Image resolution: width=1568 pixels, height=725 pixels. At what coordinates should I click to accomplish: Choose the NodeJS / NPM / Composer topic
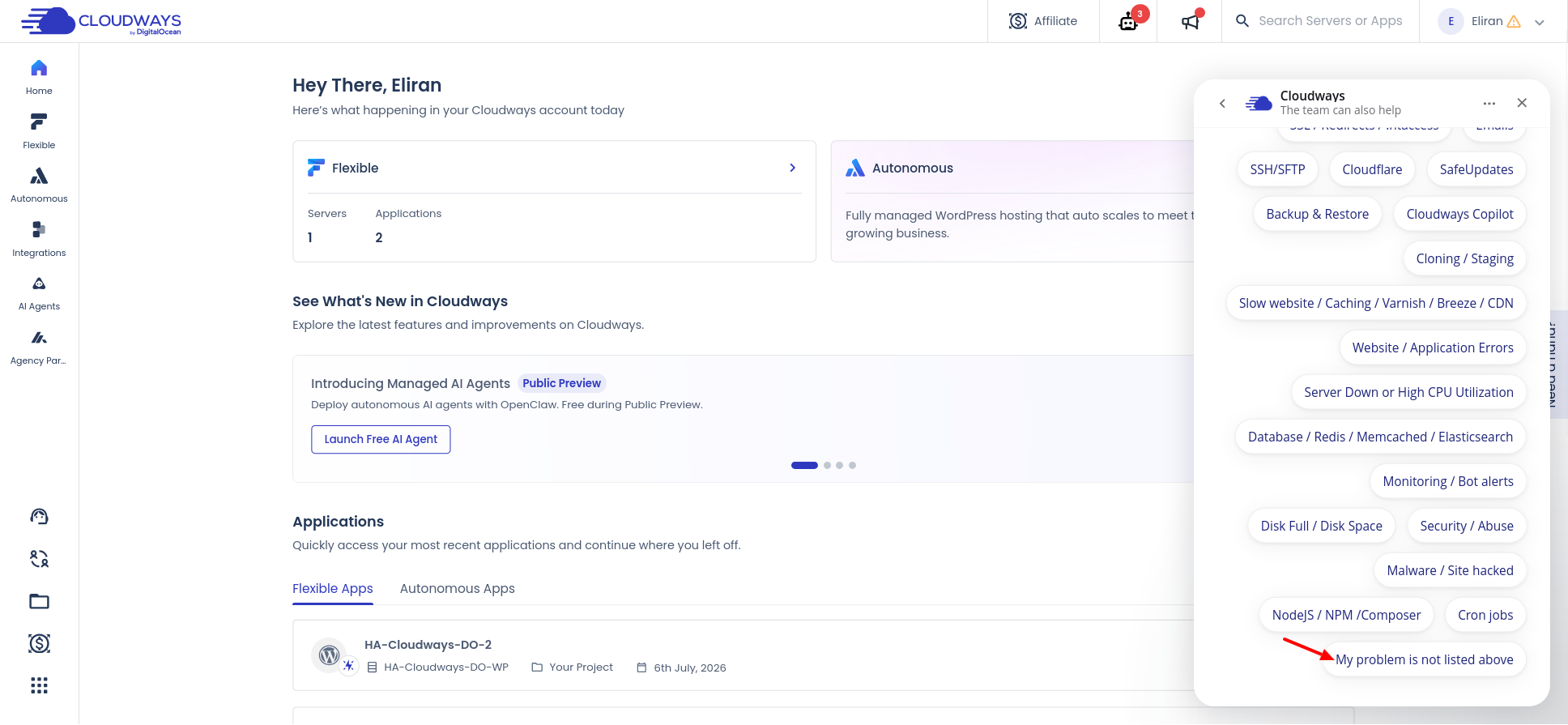click(1346, 615)
